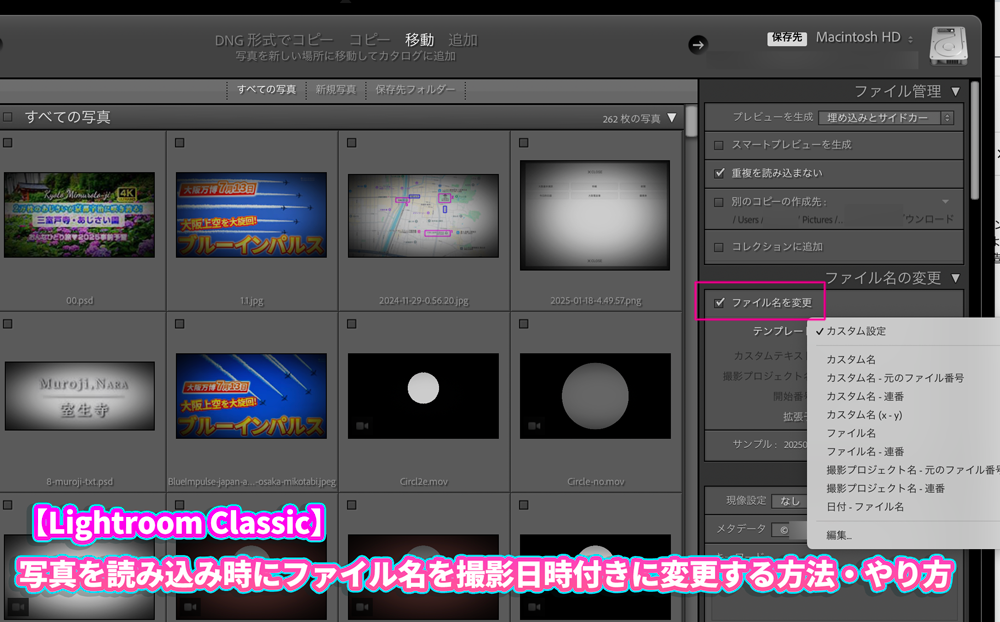Image resolution: width=1000 pixels, height=622 pixels.
Task: Open the arrow menu for 別のコピーの作成先
Action: (945, 201)
